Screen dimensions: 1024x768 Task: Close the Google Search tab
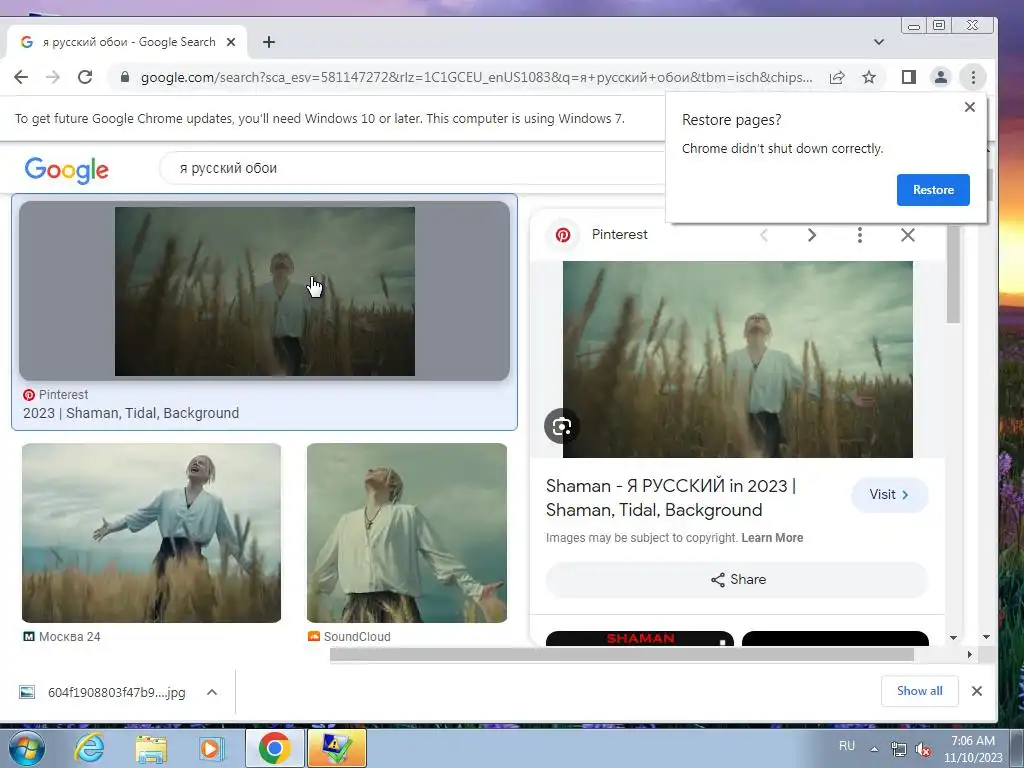click(231, 42)
